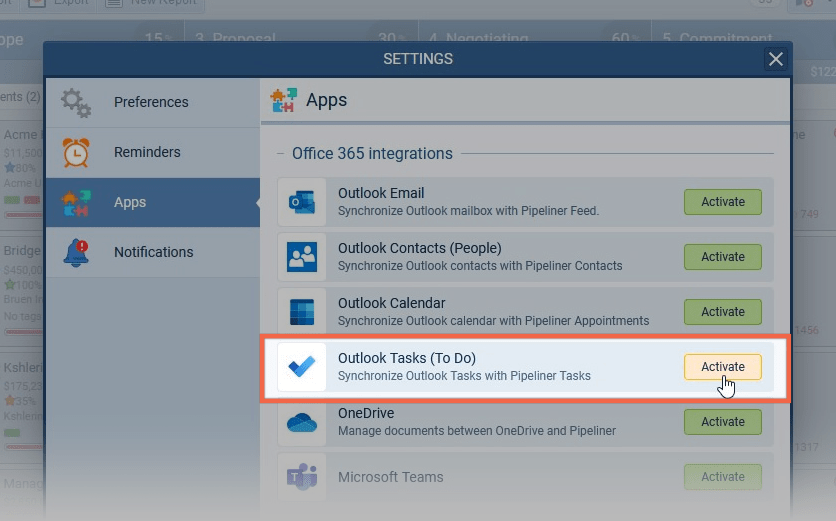Activate the Microsoft Teams integration
This screenshot has width=836, height=521.
[722, 477]
